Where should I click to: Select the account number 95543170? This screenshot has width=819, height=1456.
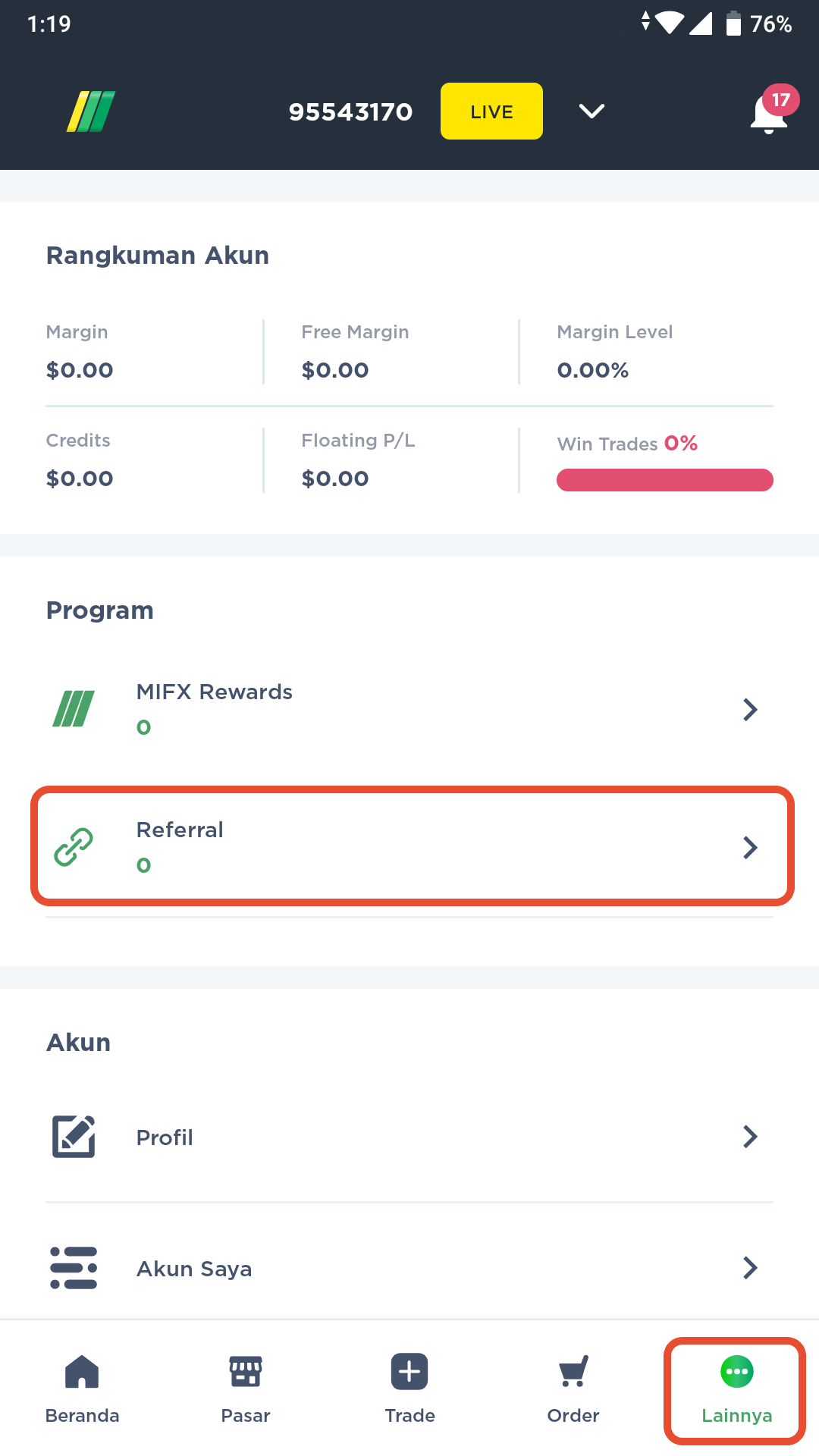[350, 111]
